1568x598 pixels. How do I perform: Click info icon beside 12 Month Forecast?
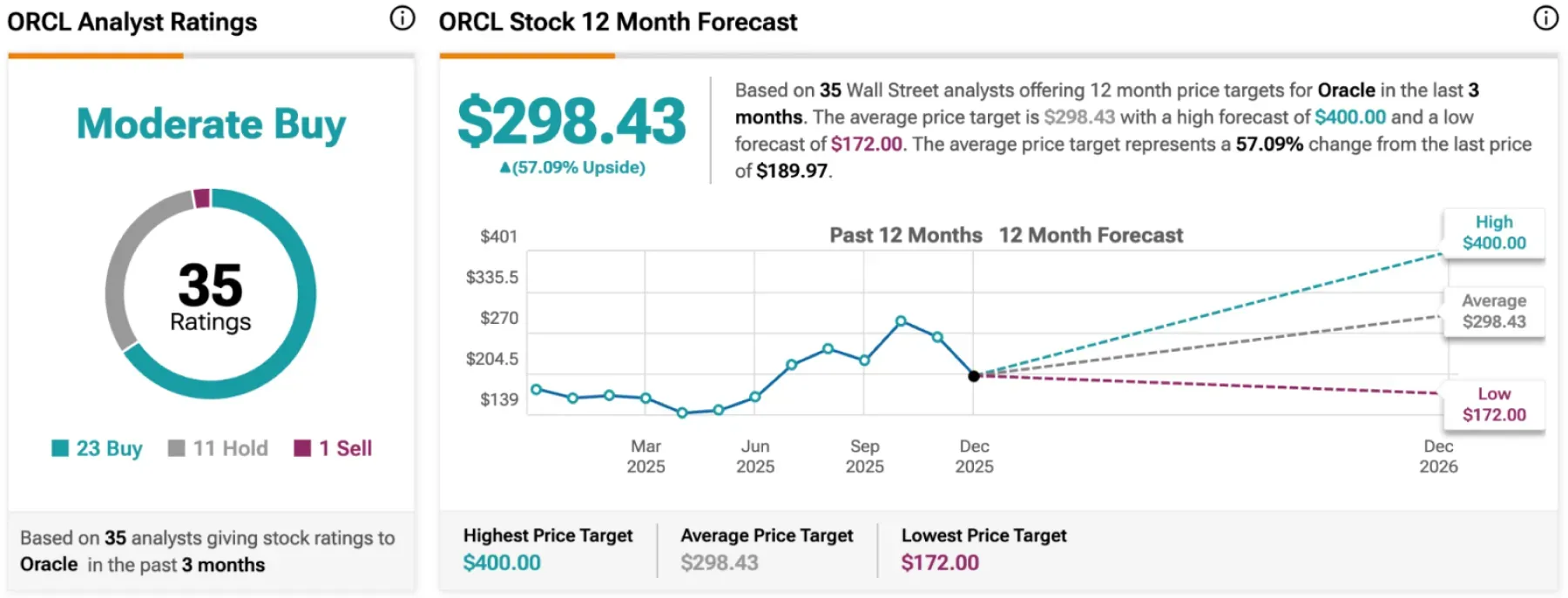point(1545,18)
